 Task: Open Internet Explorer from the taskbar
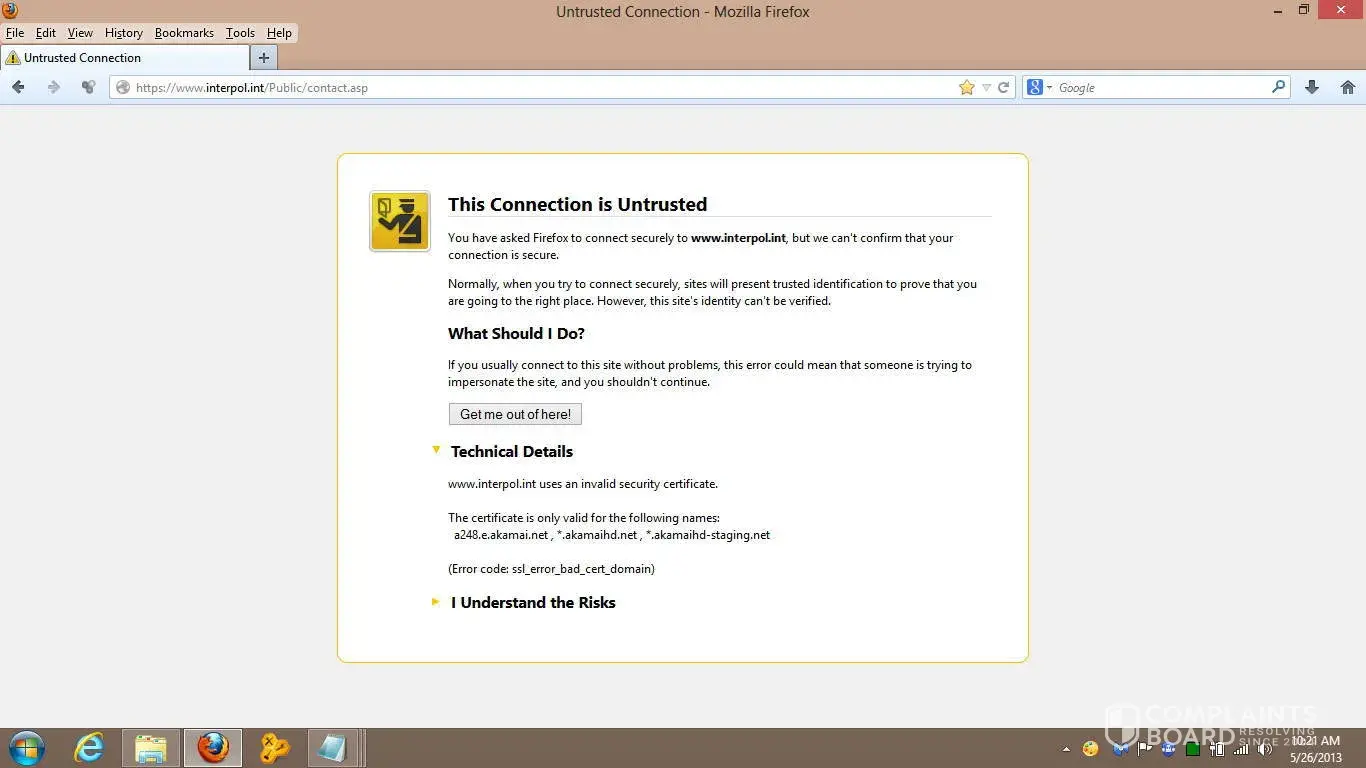(x=89, y=747)
